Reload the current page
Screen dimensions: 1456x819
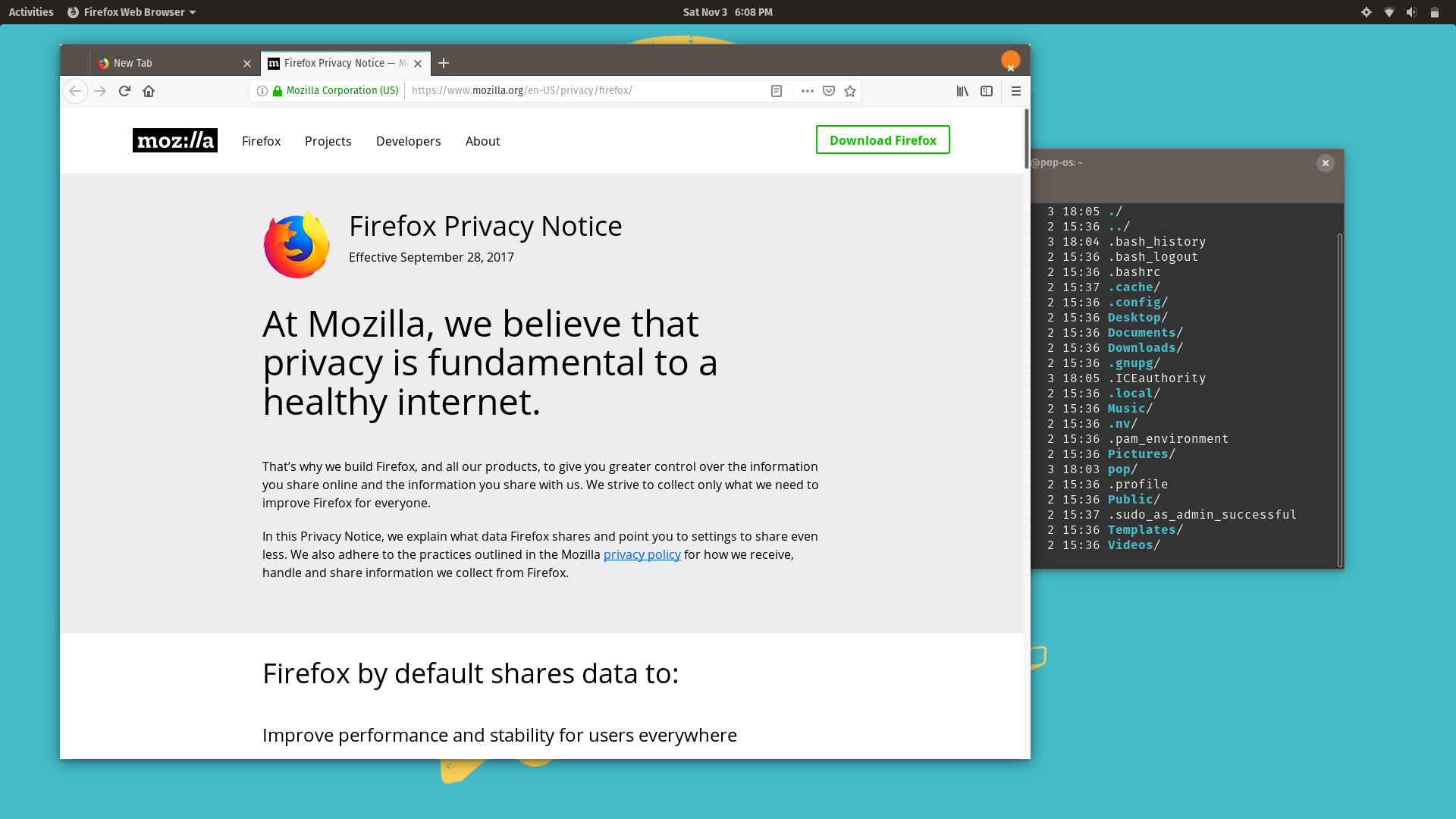click(x=124, y=90)
